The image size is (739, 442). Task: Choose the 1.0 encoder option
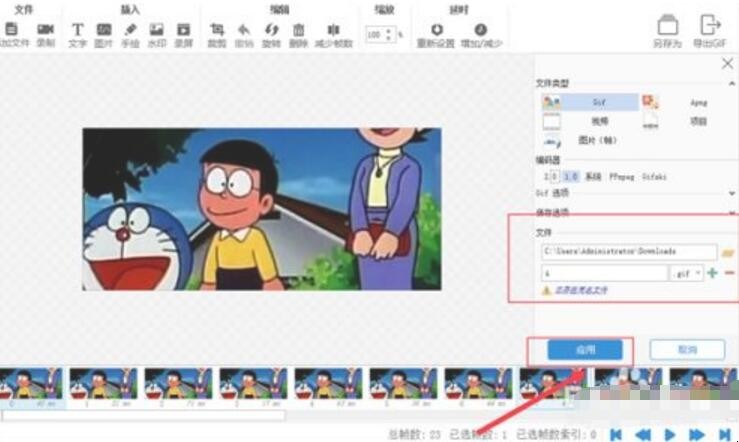[571, 177]
